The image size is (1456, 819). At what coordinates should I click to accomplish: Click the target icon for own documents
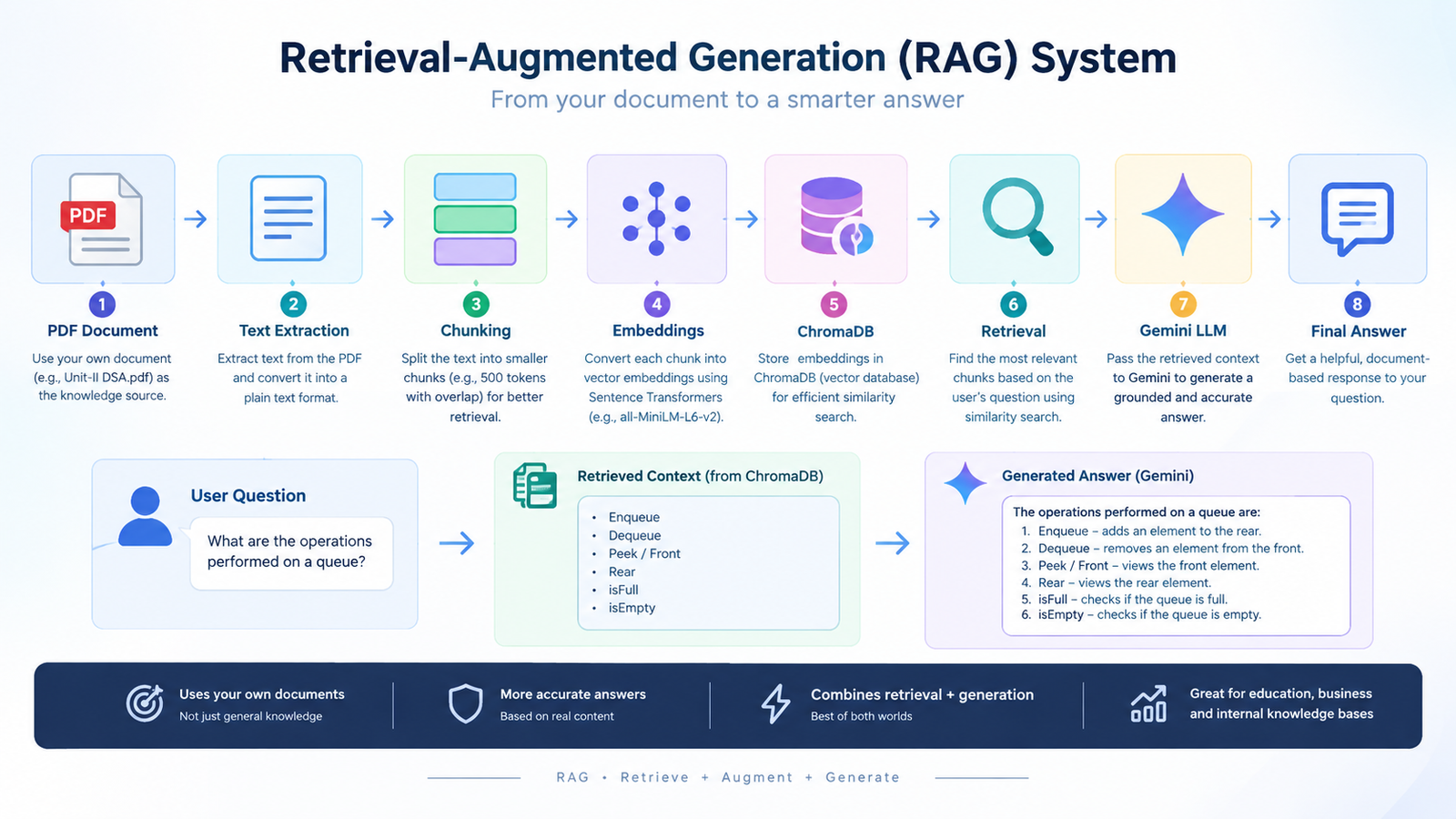145,703
